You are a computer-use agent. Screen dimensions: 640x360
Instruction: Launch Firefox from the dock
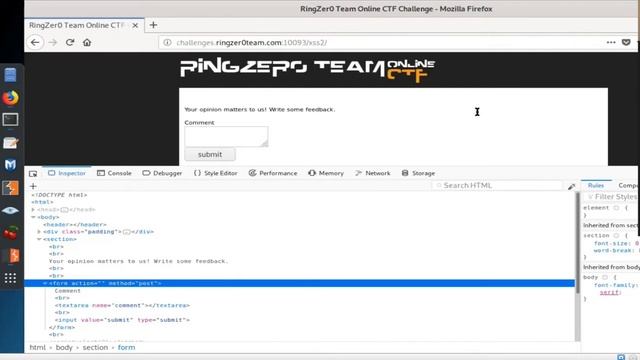tap(10, 98)
